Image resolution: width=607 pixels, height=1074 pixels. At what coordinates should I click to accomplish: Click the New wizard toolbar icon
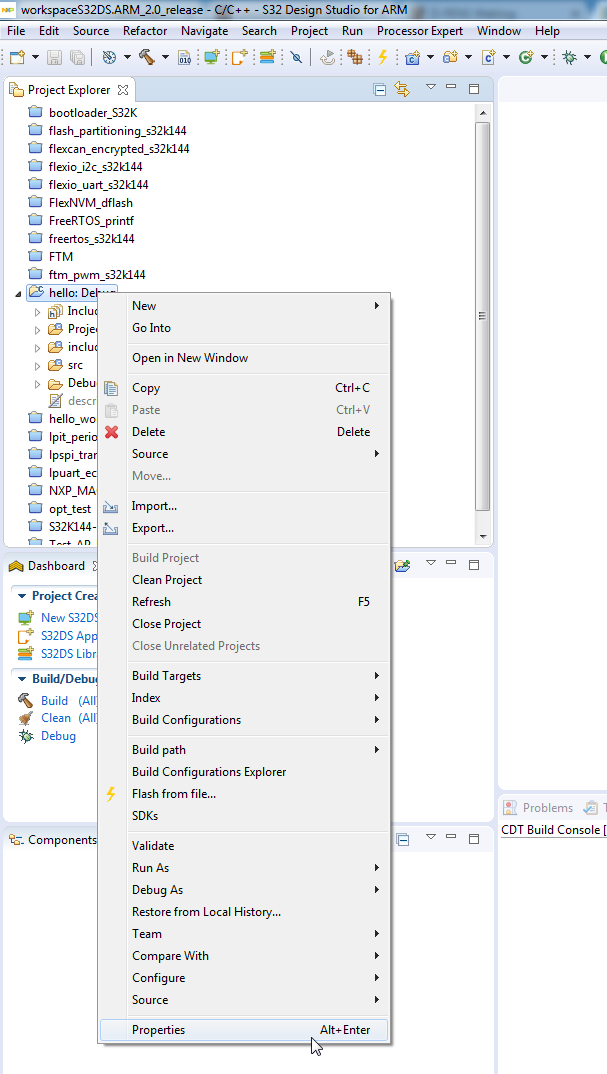(x=17, y=57)
